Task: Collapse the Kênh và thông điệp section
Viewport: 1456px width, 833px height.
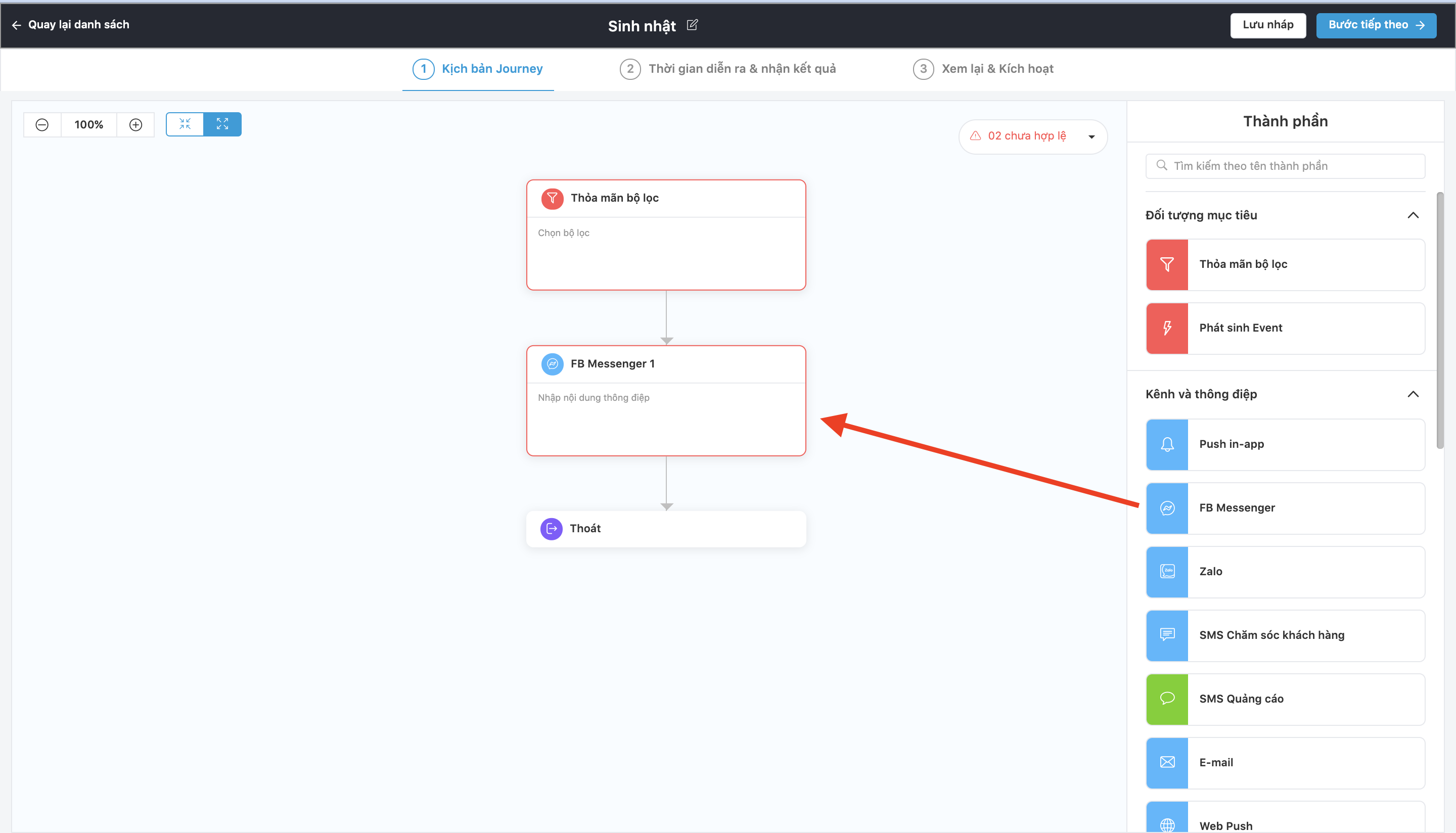Action: click(1413, 394)
